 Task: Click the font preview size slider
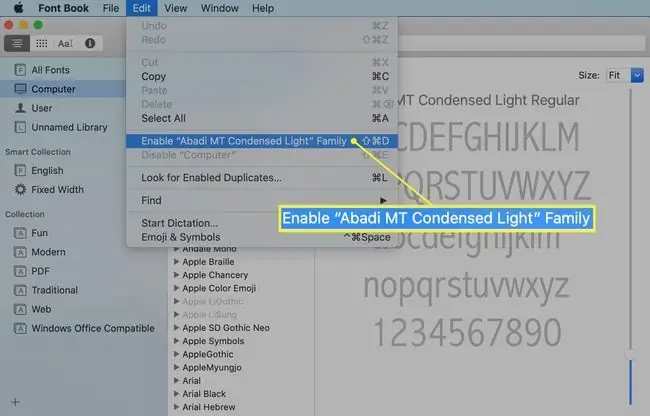click(x=631, y=356)
